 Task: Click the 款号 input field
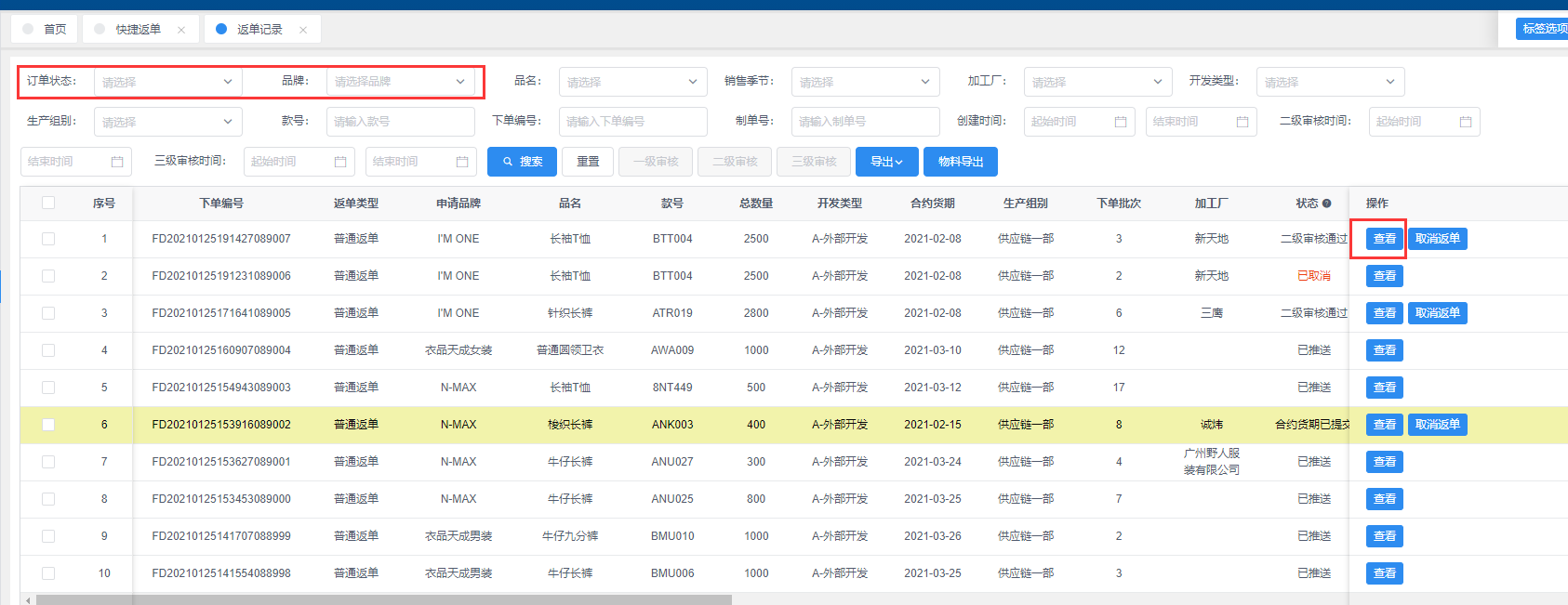coord(400,122)
